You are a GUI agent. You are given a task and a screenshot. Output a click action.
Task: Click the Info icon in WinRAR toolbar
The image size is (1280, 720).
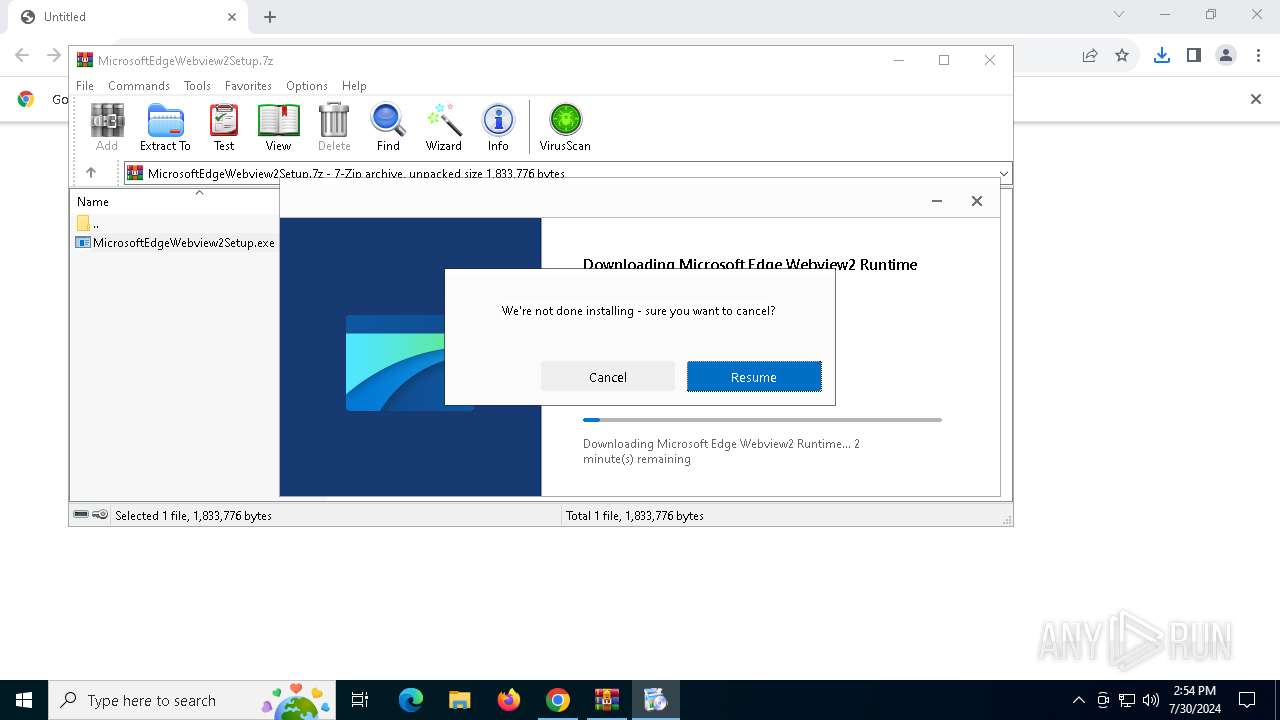pos(498,127)
